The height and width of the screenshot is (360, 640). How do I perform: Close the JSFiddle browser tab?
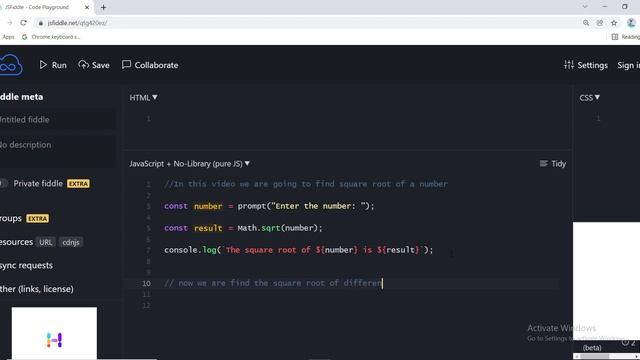[x=87, y=7]
